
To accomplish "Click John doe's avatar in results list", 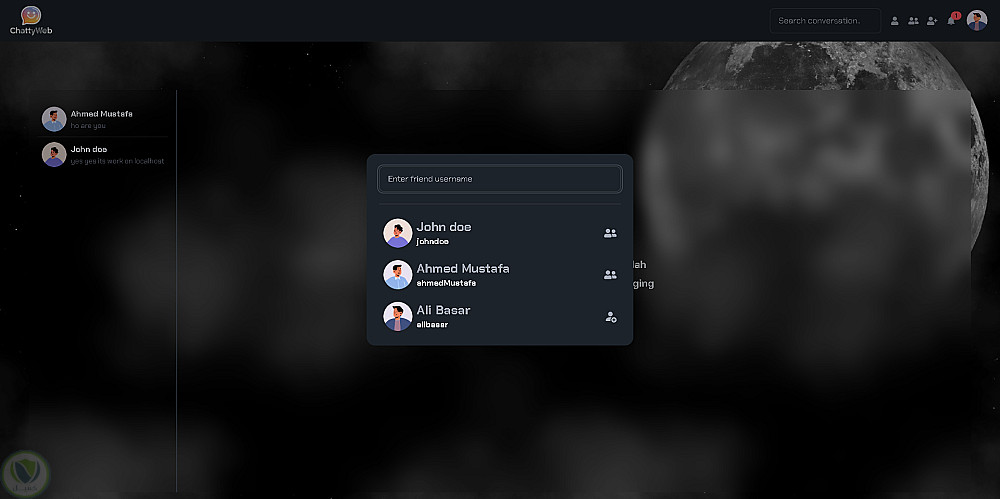I will [x=397, y=233].
